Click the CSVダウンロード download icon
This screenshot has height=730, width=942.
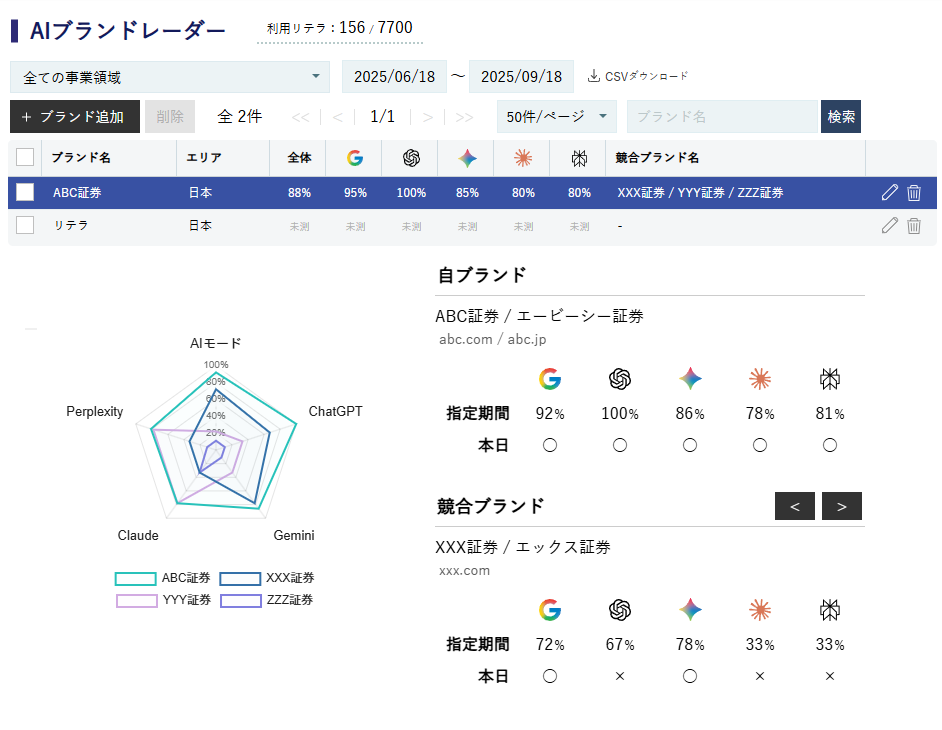pyautogui.click(x=594, y=76)
